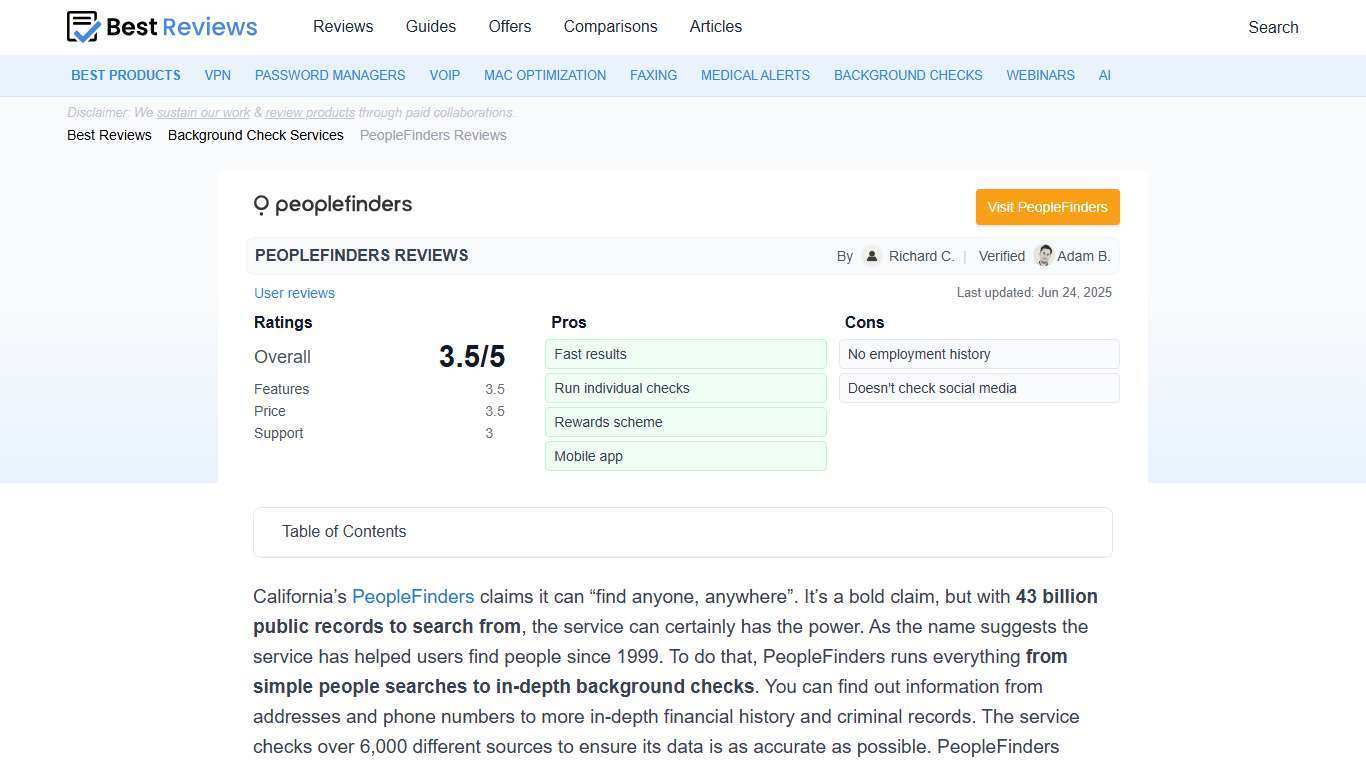1366x768 pixels.
Task: Click Richard C.'s author avatar icon
Action: coord(871,256)
